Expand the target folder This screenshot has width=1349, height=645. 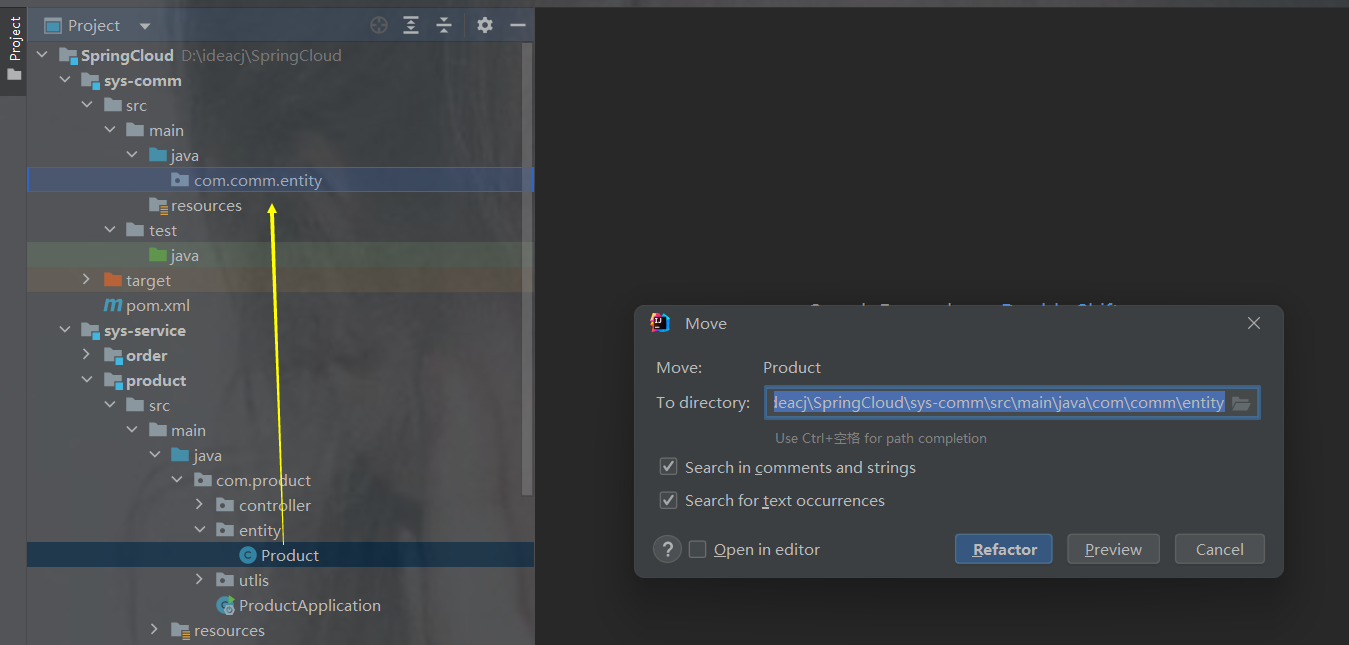coord(88,281)
